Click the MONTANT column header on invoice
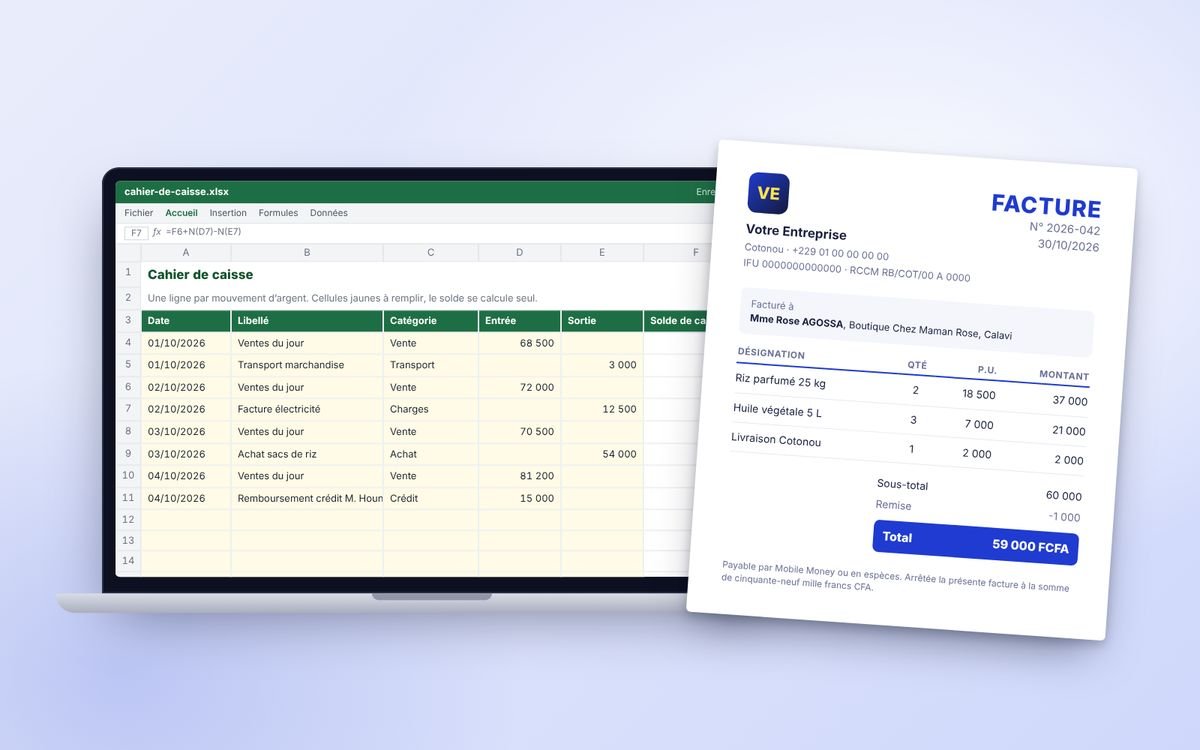This screenshot has height=750, width=1200. pyautogui.click(x=1064, y=375)
